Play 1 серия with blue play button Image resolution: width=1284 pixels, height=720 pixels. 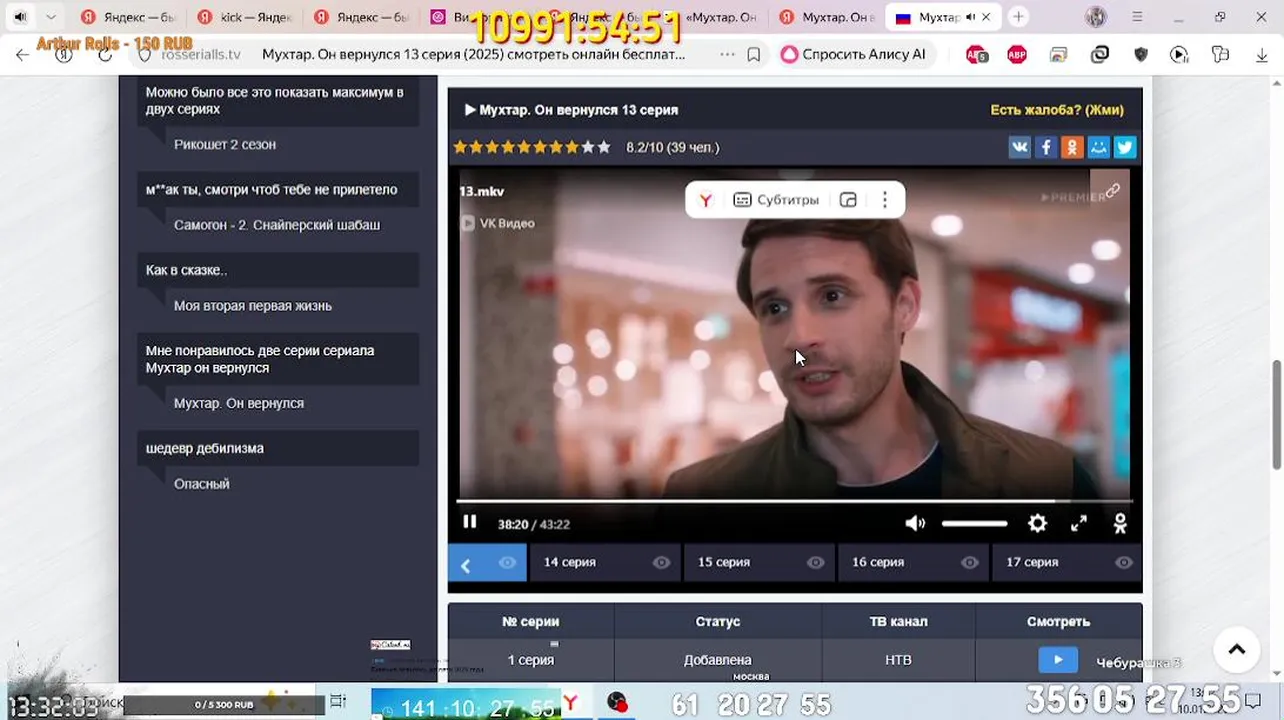tap(1058, 660)
